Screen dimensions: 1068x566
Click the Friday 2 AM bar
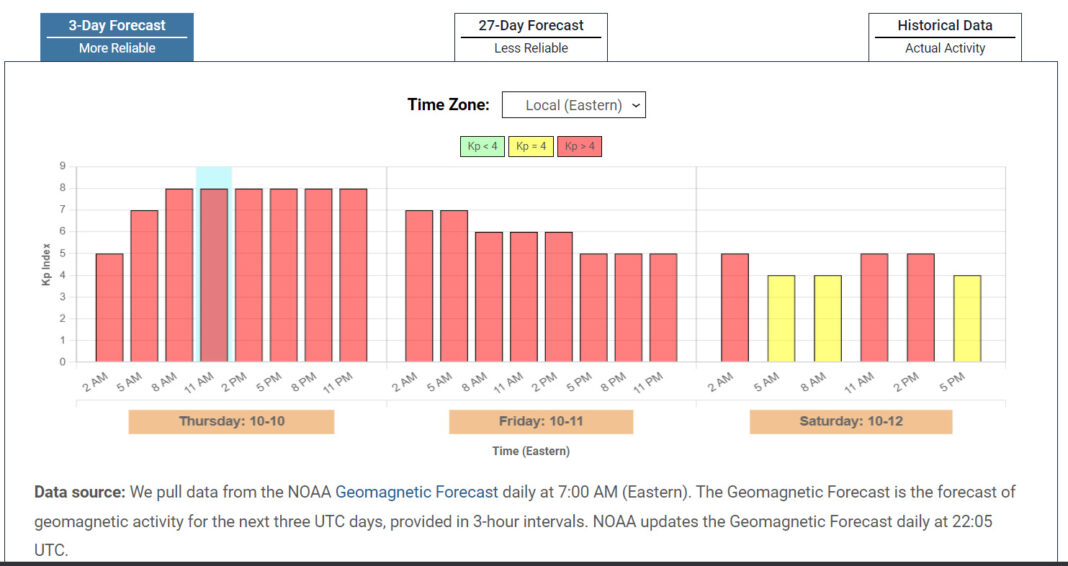[x=419, y=286]
